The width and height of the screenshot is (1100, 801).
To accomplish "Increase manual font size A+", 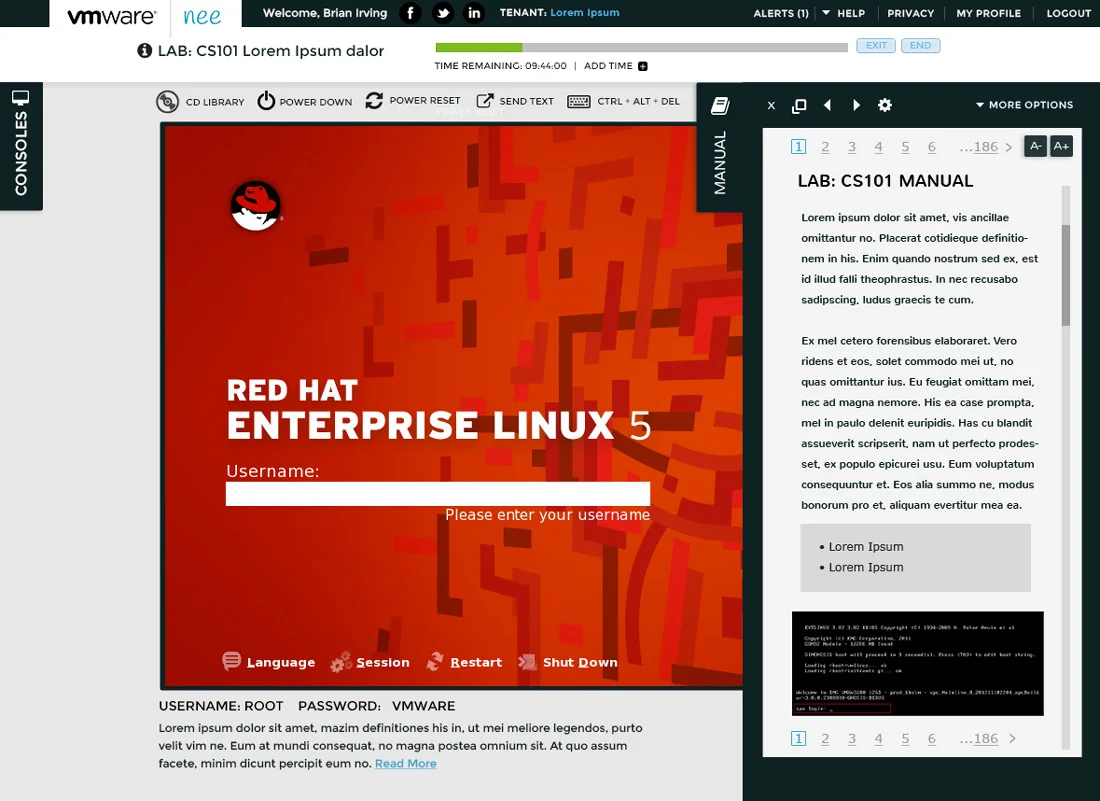I will 1061,146.
